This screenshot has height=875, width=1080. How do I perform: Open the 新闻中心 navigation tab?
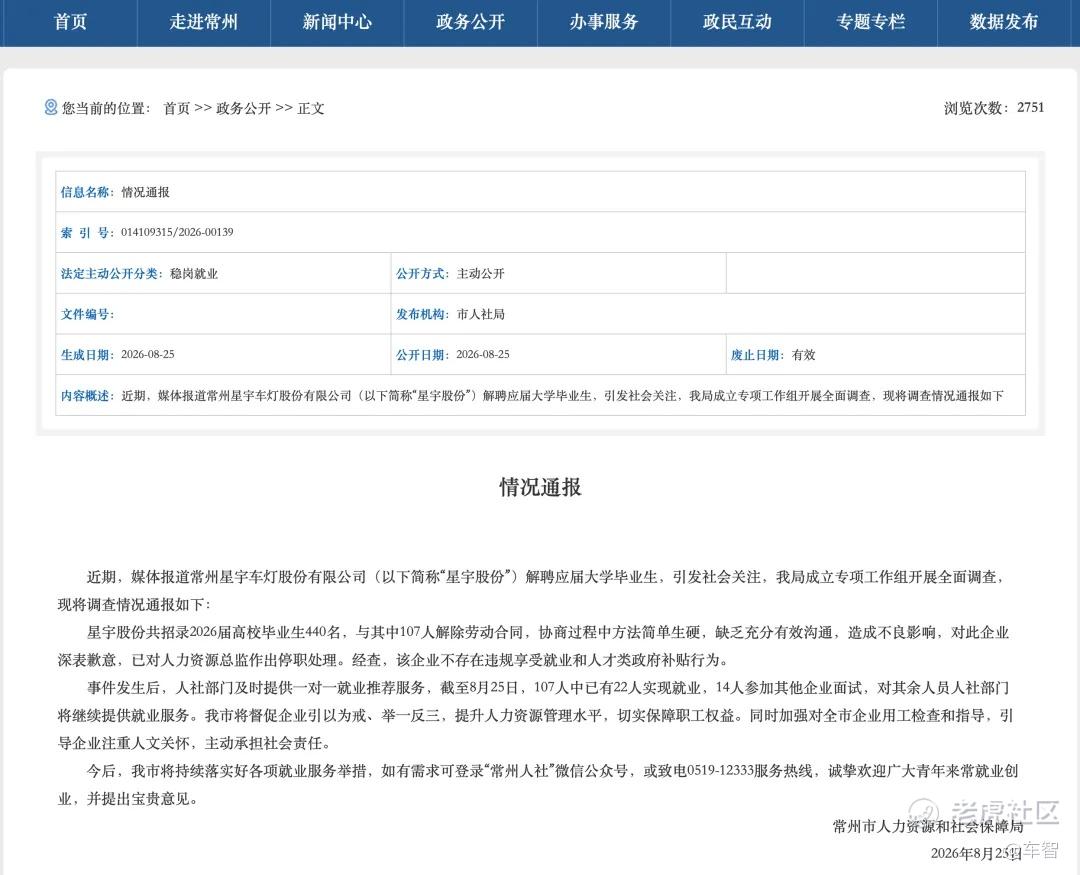click(x=337, y=22)
